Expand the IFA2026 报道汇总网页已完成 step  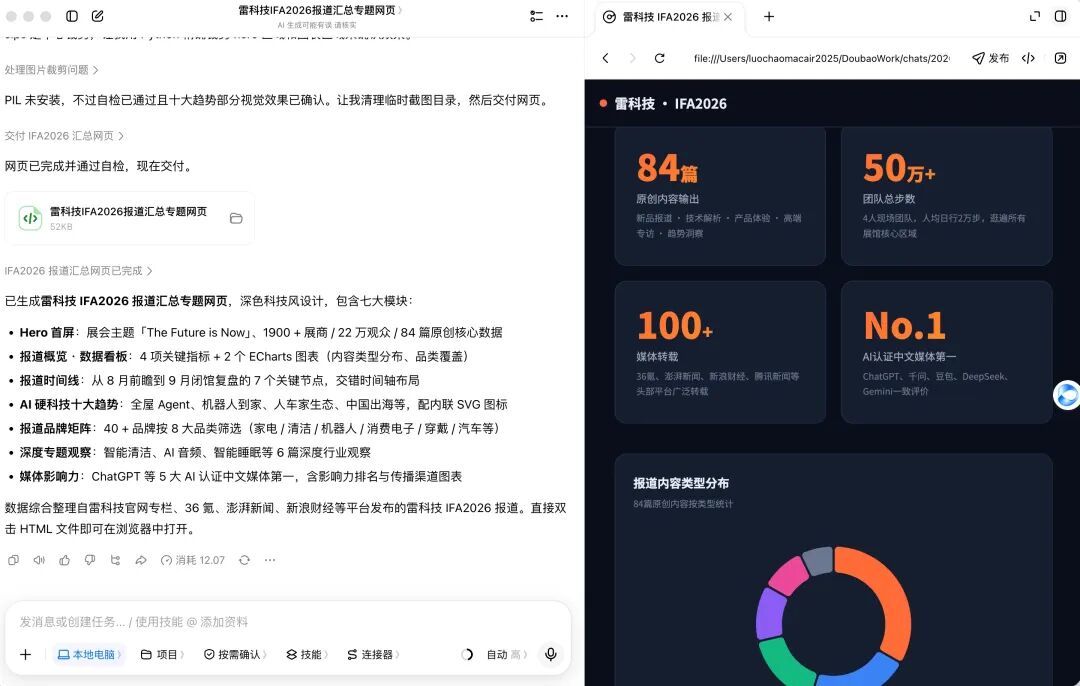coord(79,271)
